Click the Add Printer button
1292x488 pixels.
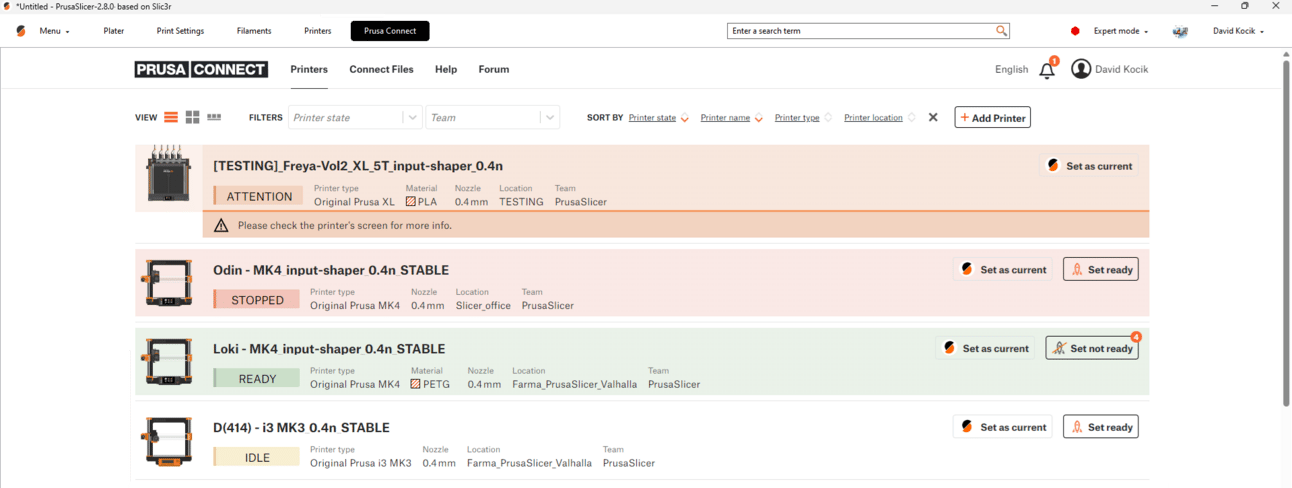pos(992,117)
